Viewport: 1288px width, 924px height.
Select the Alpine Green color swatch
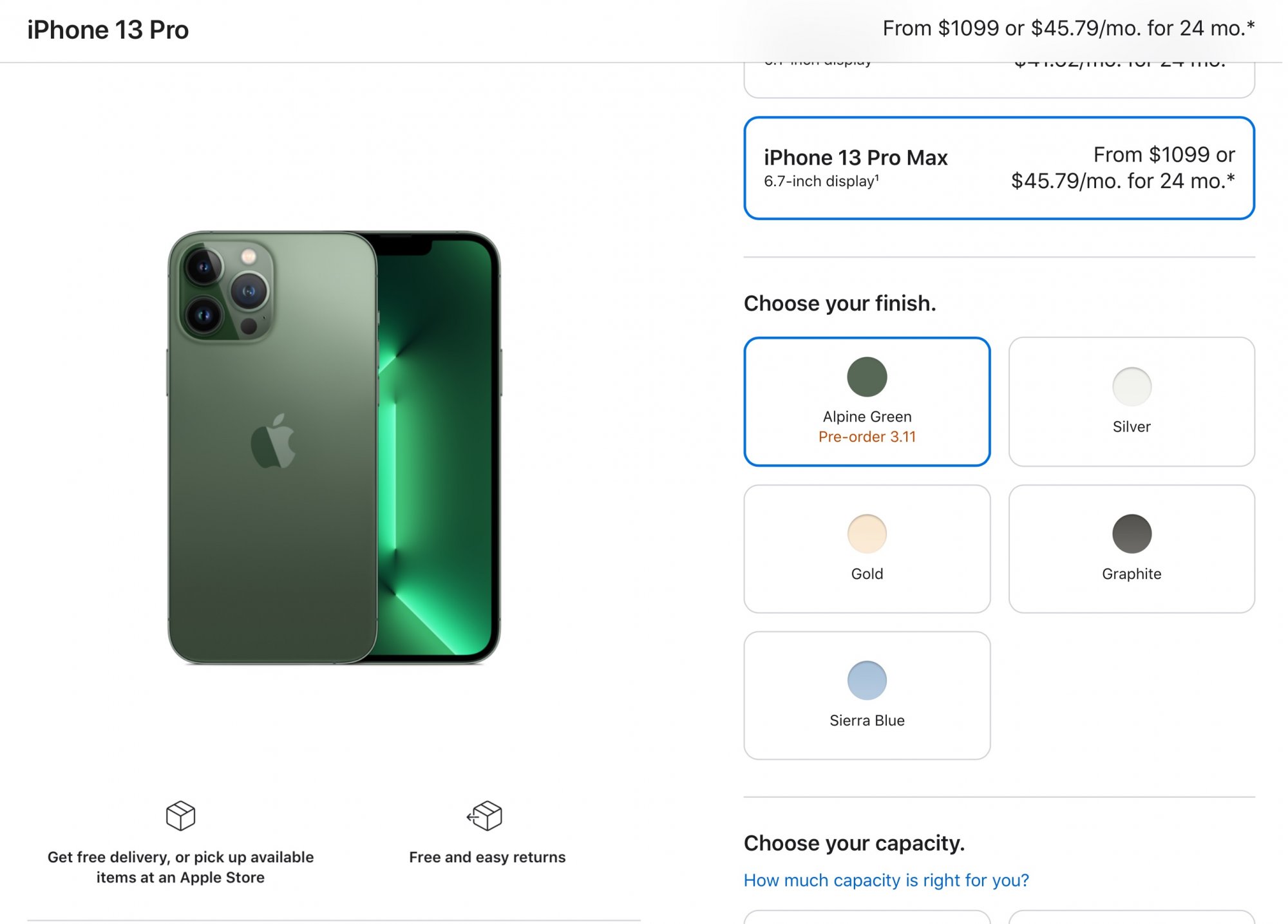click(866, 377)
